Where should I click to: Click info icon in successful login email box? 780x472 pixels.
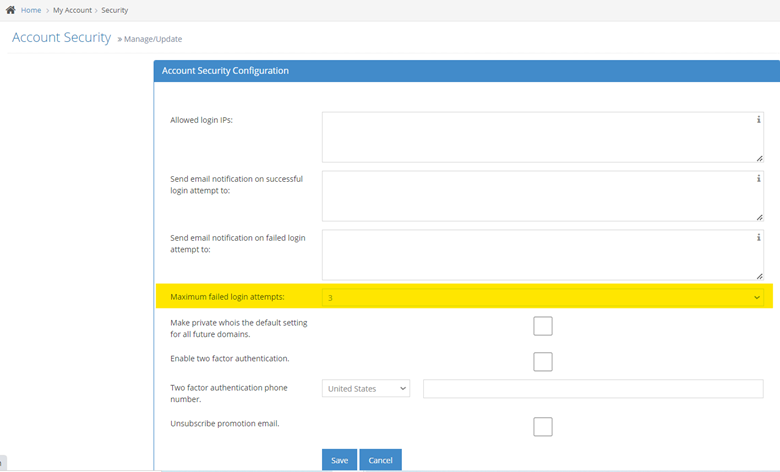(758, 178)
